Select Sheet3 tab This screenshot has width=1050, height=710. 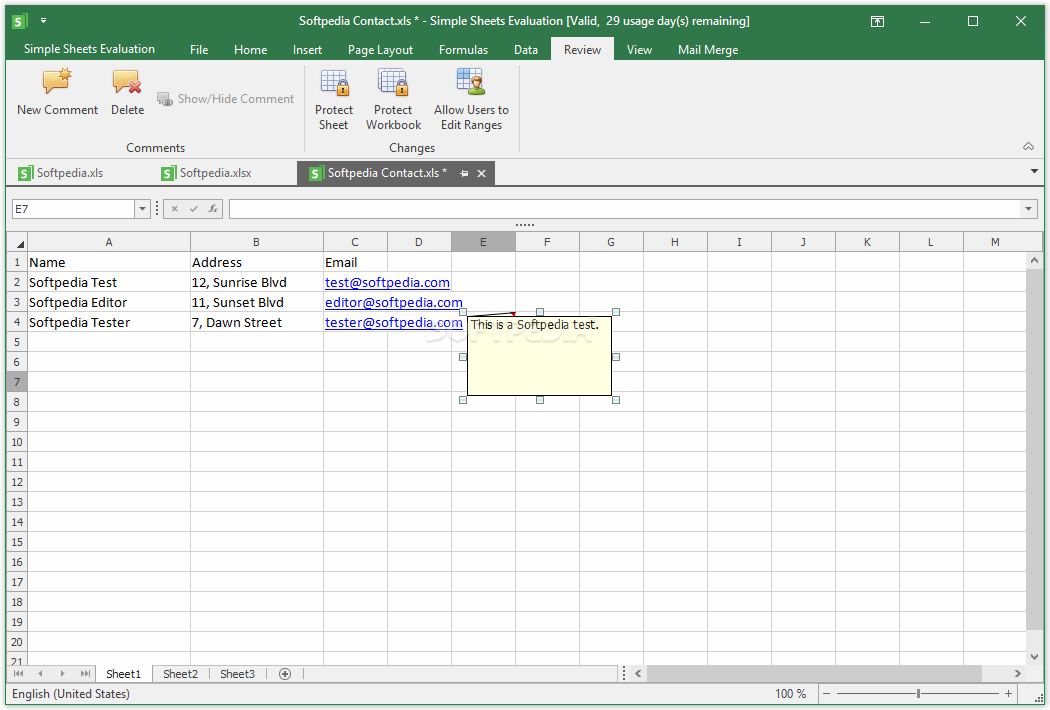237,674
